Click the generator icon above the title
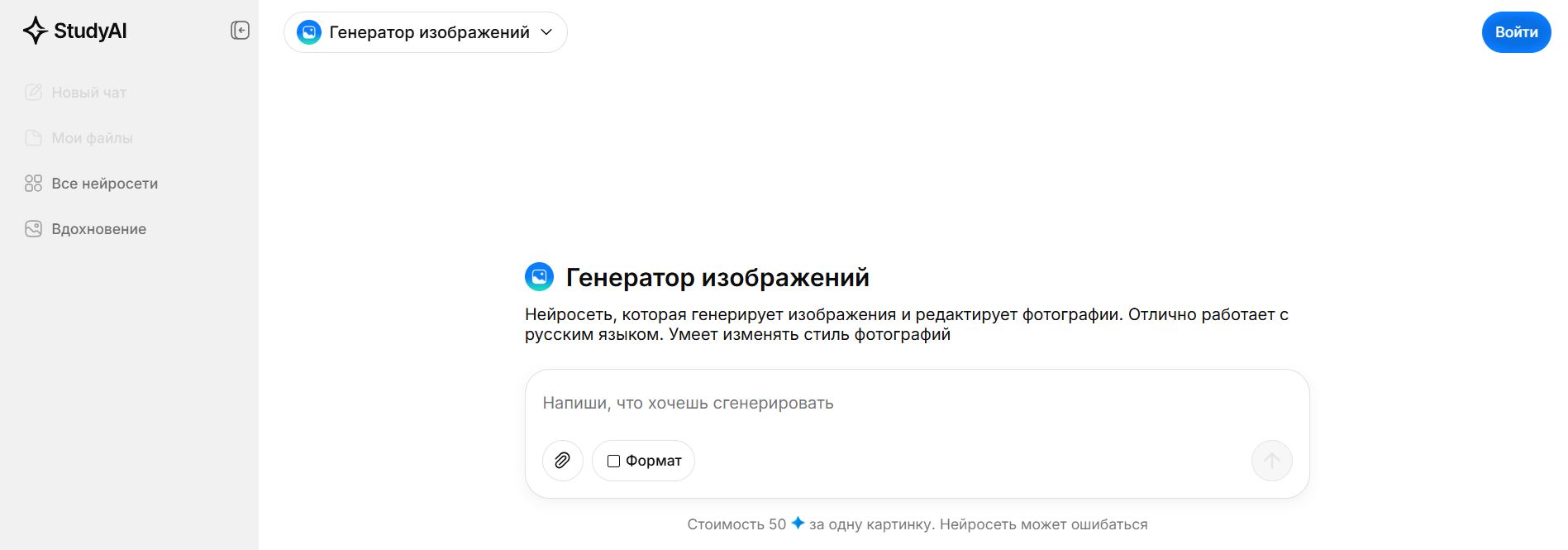 coord(541,277)
